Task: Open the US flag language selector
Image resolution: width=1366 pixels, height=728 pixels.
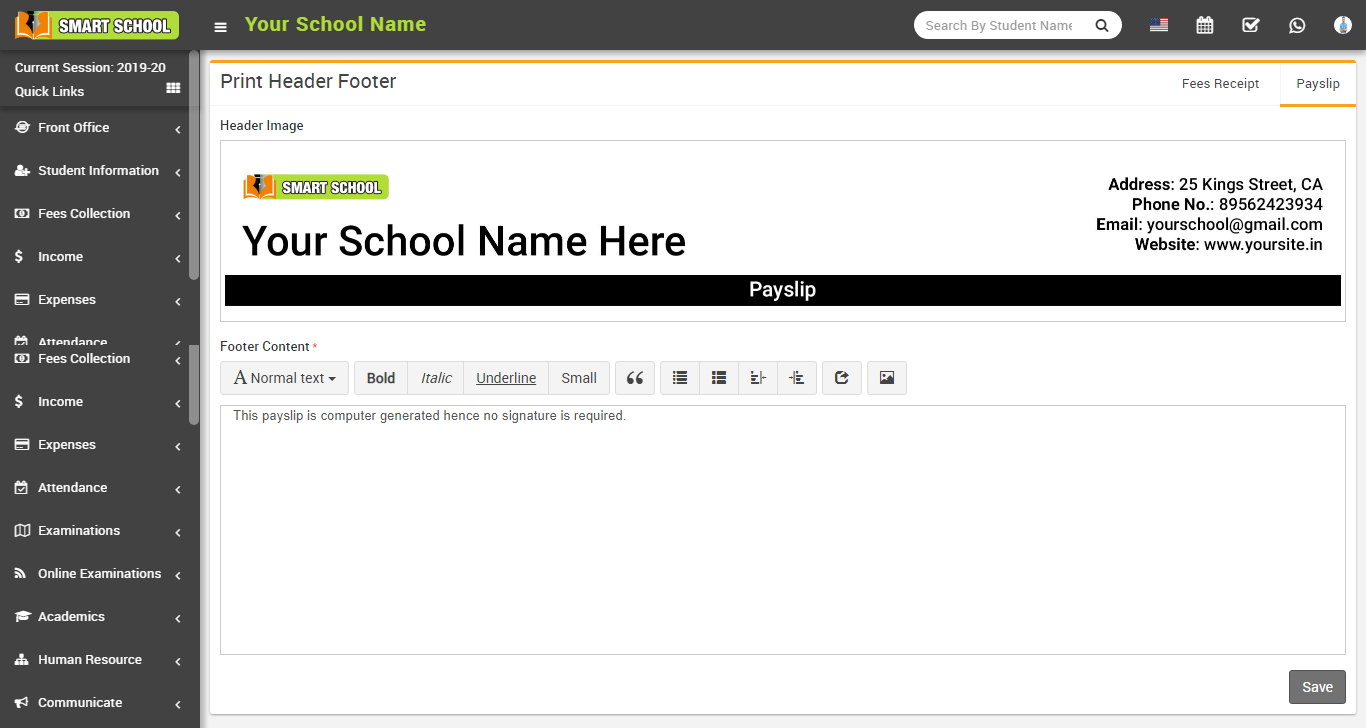Action: [x=1158, y=26]
